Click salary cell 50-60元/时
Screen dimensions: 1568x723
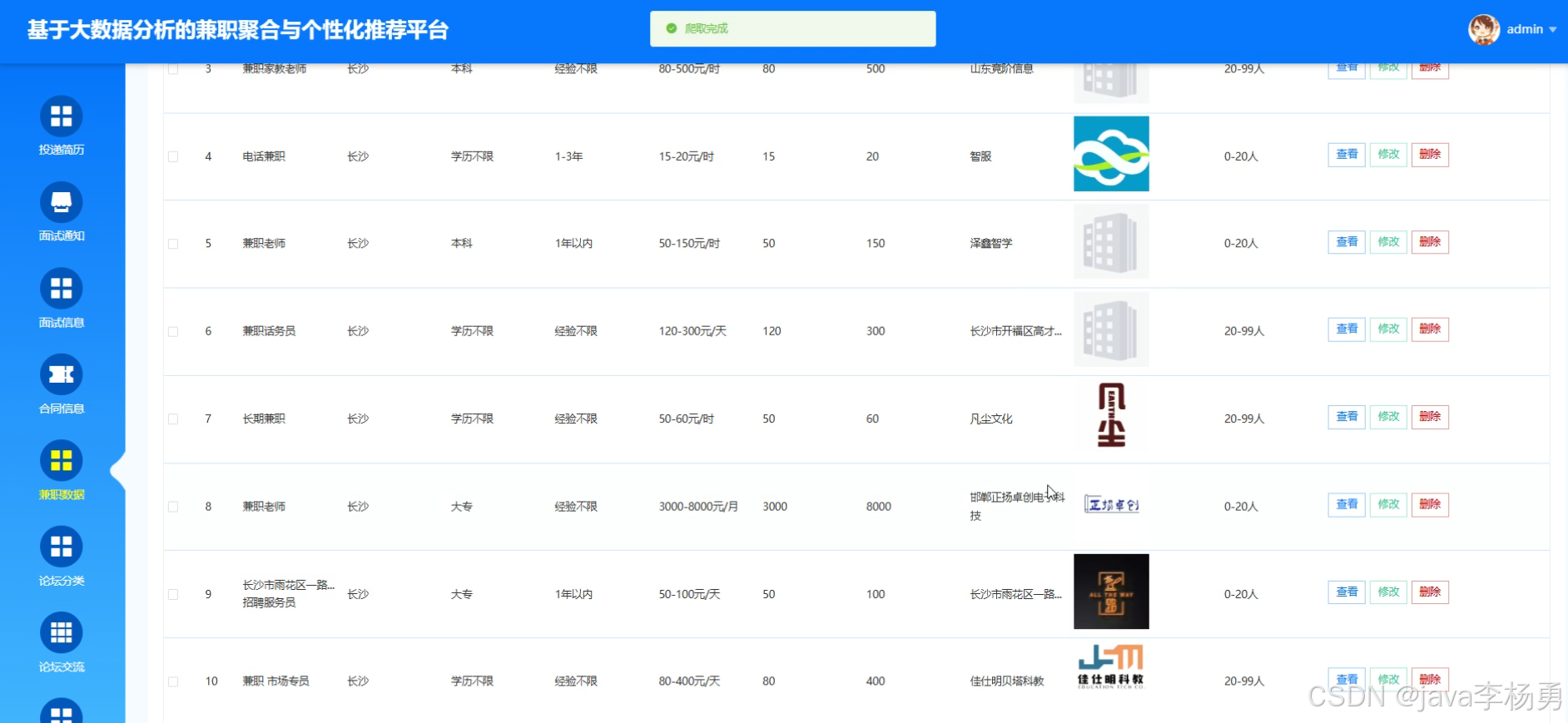[x=687, y=418]
